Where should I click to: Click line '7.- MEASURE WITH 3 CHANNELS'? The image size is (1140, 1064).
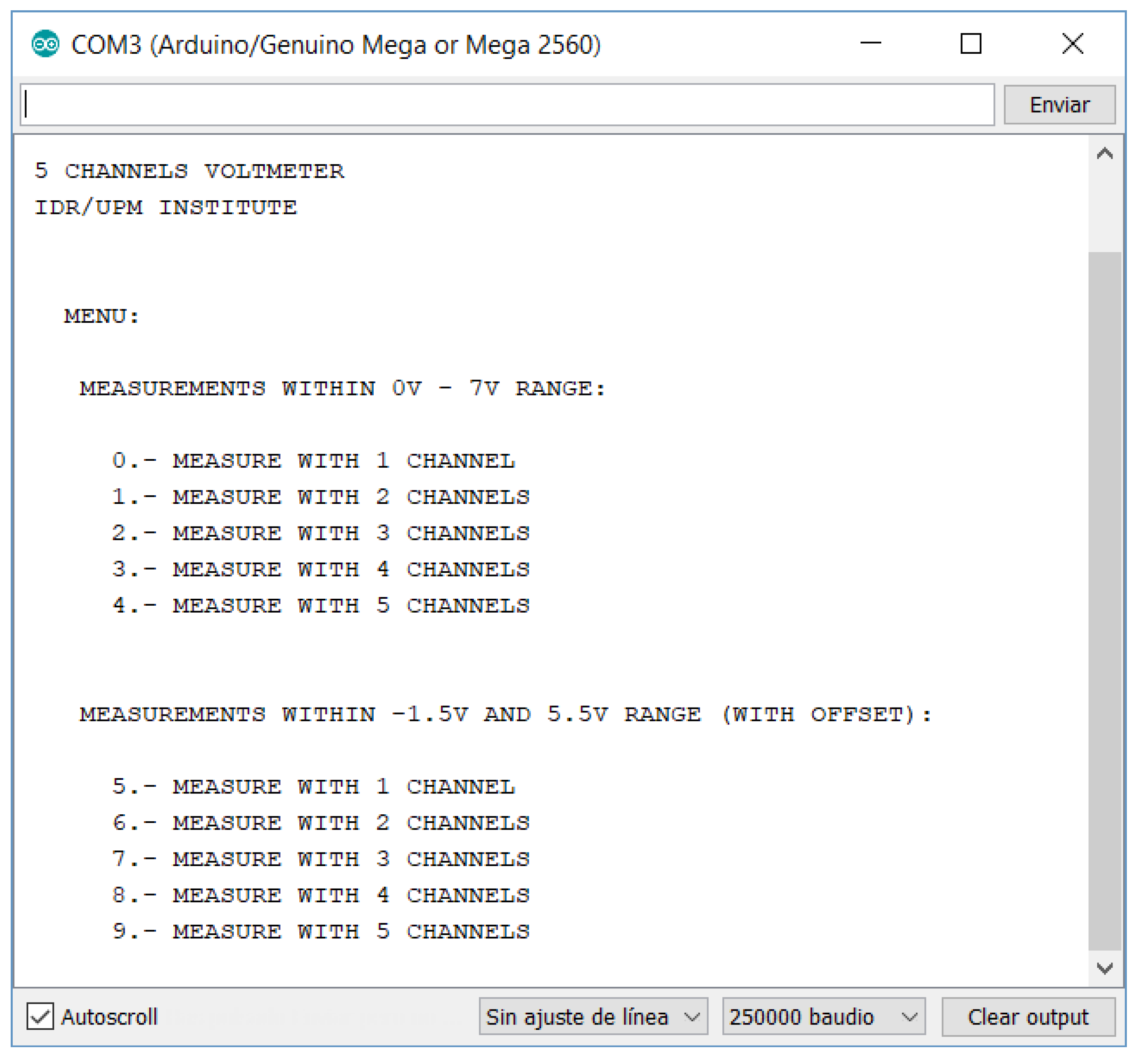coord(321,859)
